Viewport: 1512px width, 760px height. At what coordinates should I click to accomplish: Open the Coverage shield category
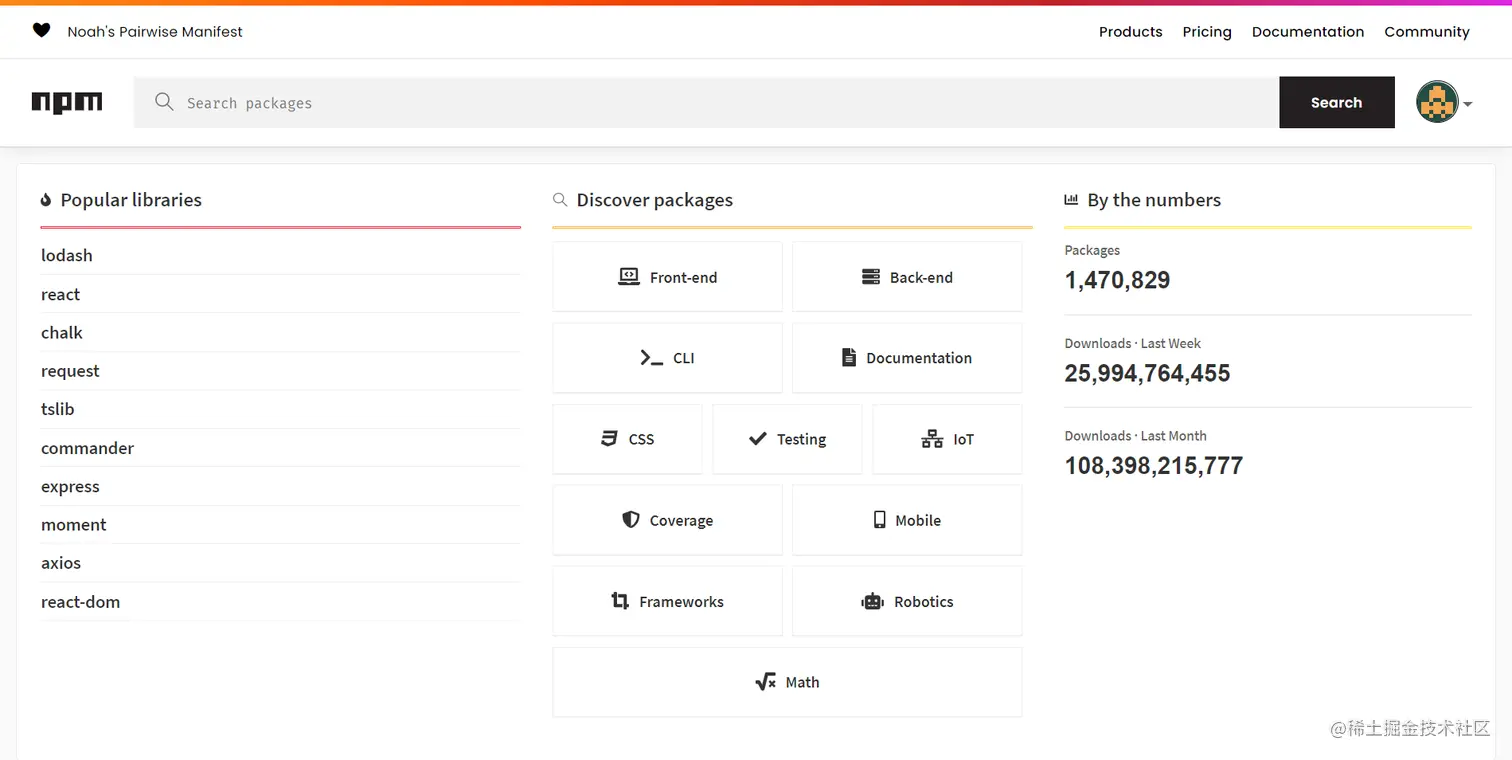(667, 520)
